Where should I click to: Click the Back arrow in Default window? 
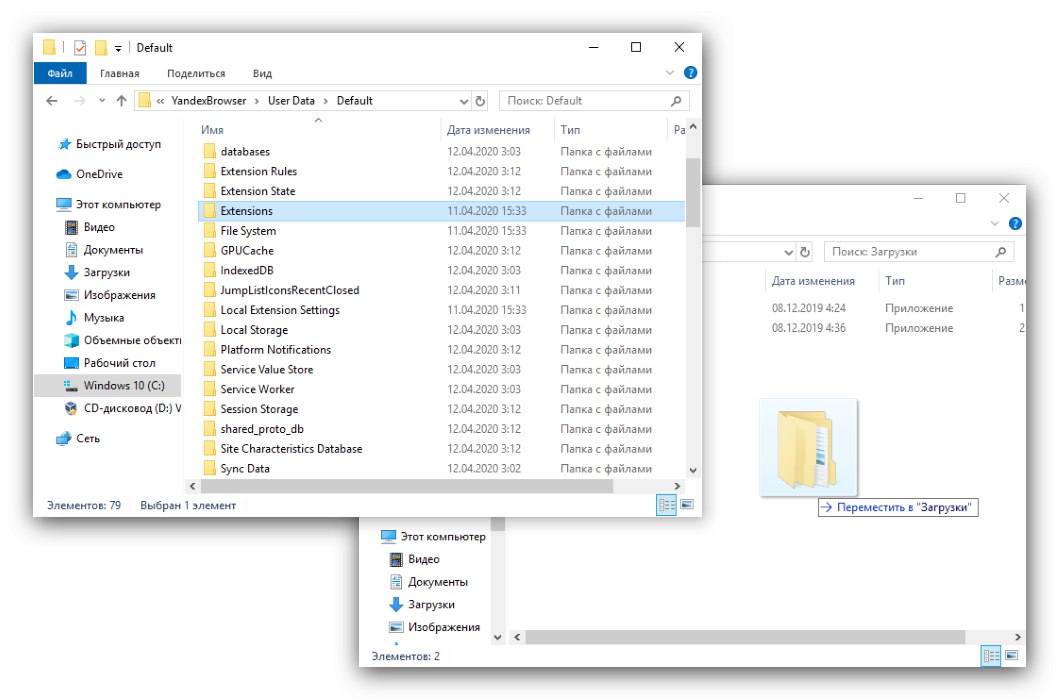[52, 101]
